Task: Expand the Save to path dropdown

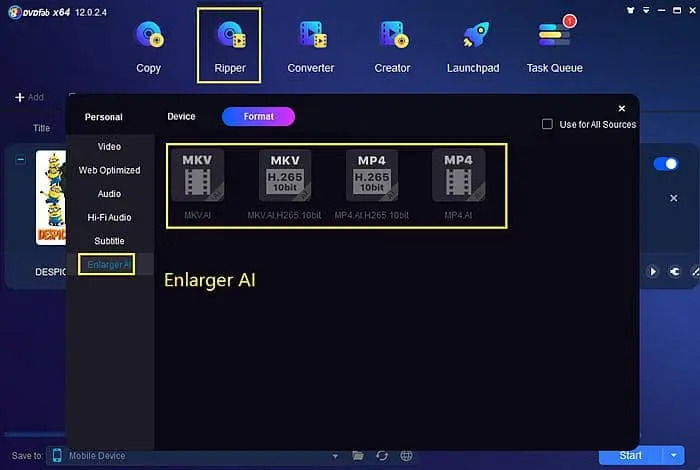Action: (x=335, y=456)
